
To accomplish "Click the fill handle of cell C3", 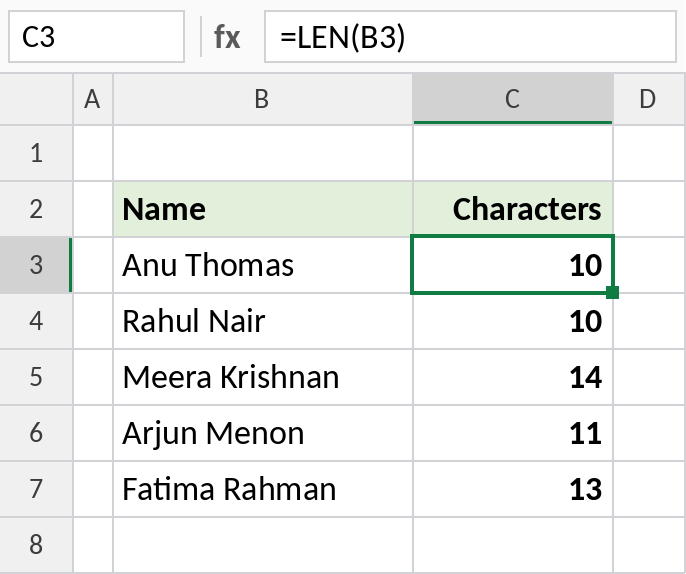I will (612, 292).
